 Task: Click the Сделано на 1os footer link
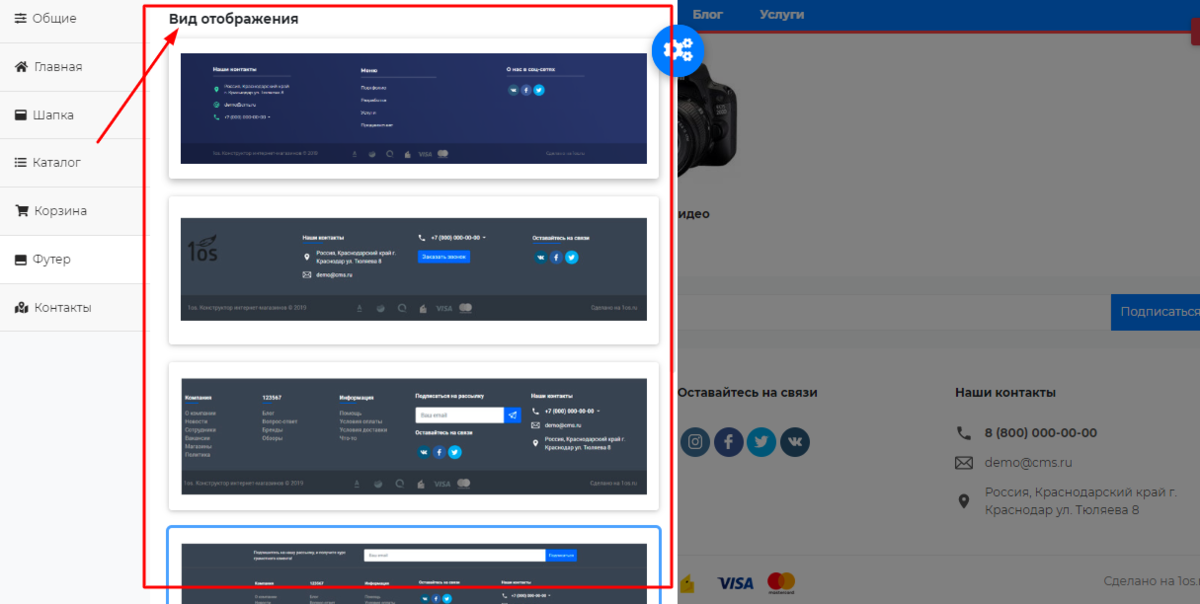[1151, 581]
